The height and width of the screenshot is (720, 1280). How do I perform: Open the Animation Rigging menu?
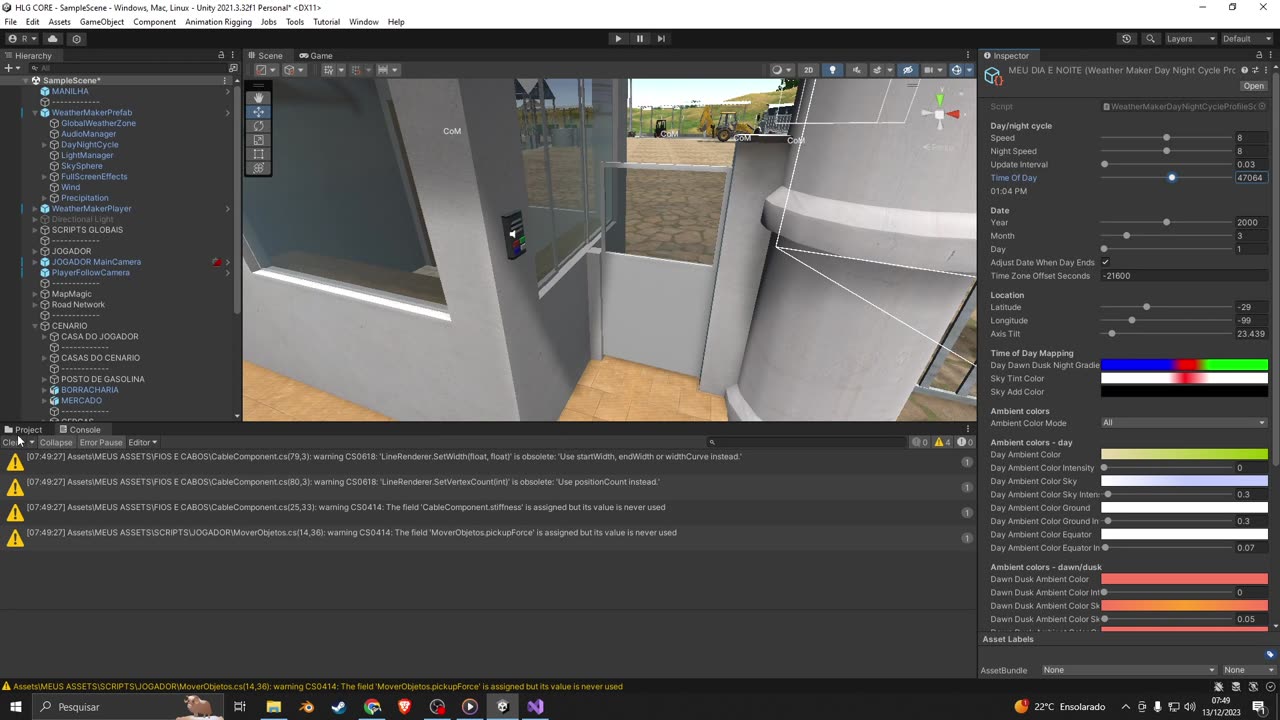click(218, 22)
